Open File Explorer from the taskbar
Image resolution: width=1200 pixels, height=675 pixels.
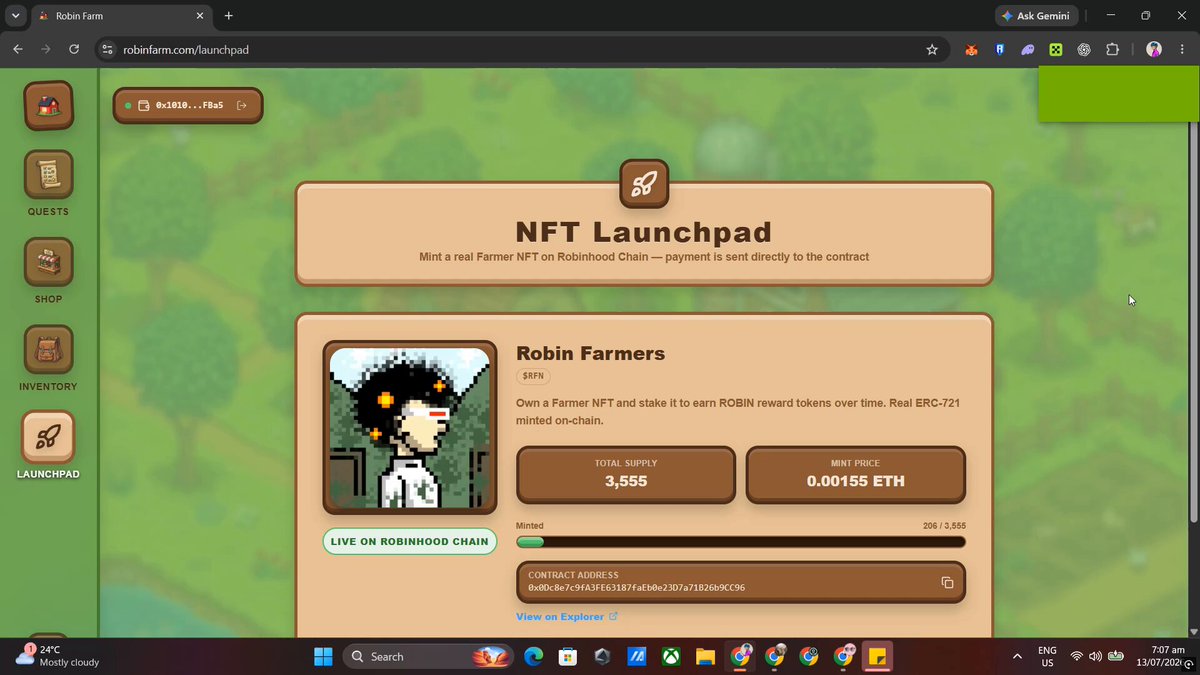(x=705, y=656)
